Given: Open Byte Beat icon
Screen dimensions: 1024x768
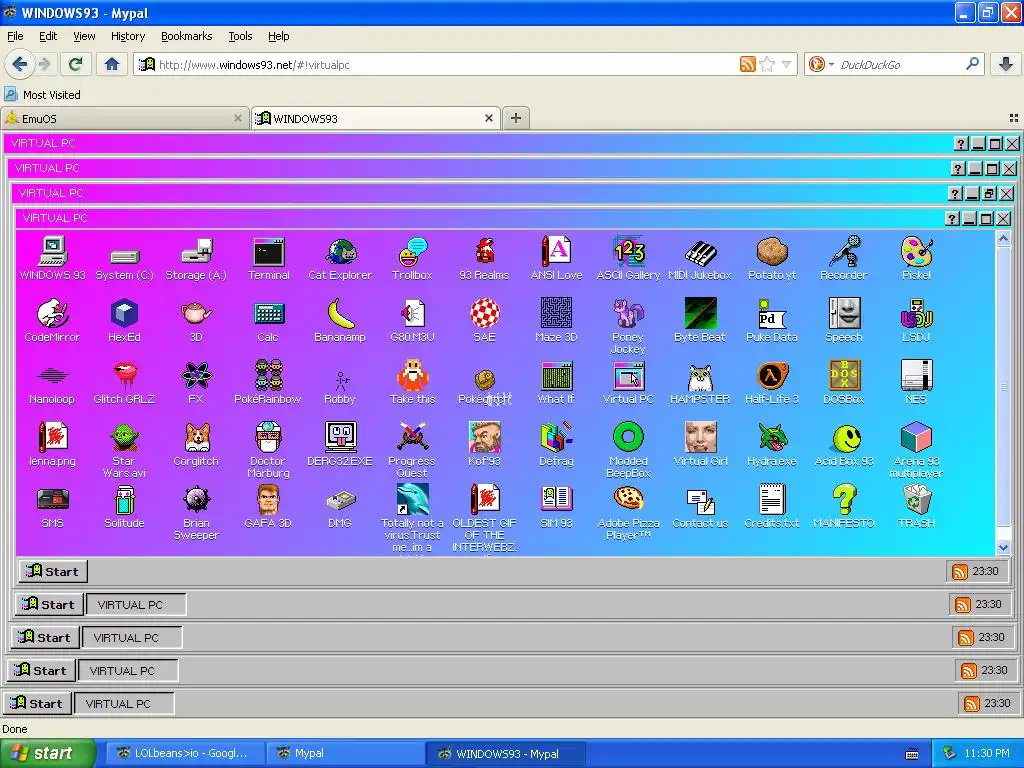Looking at the screenshot, I should [700, 321].
